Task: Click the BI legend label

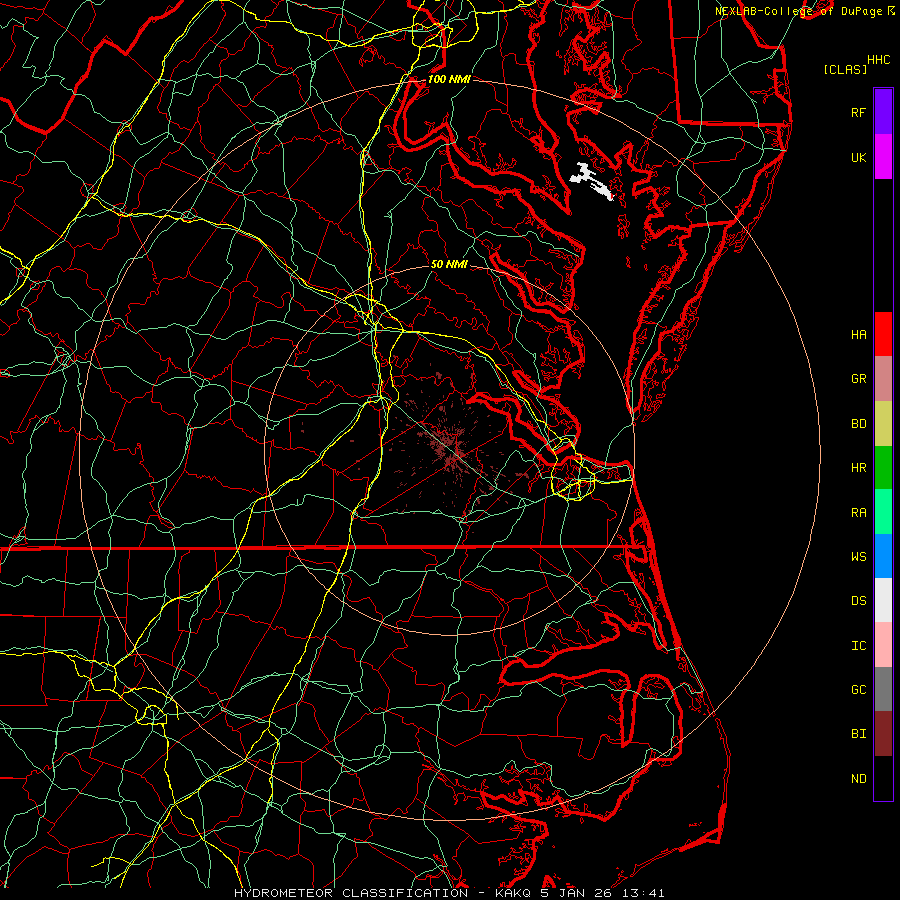Action: tap(858, 734)
